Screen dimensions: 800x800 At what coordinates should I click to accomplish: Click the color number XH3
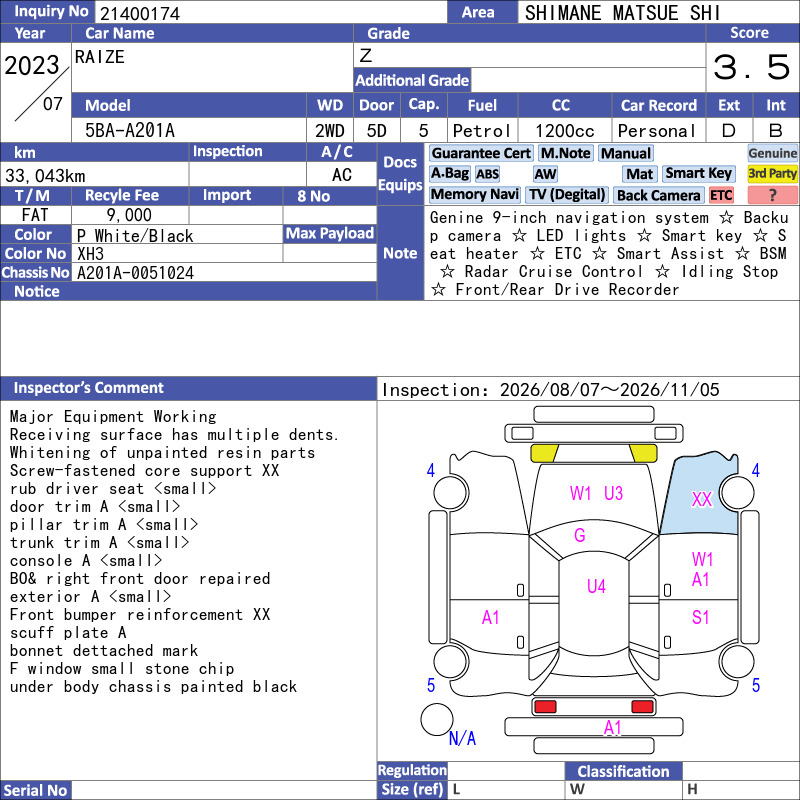(90, 254)
